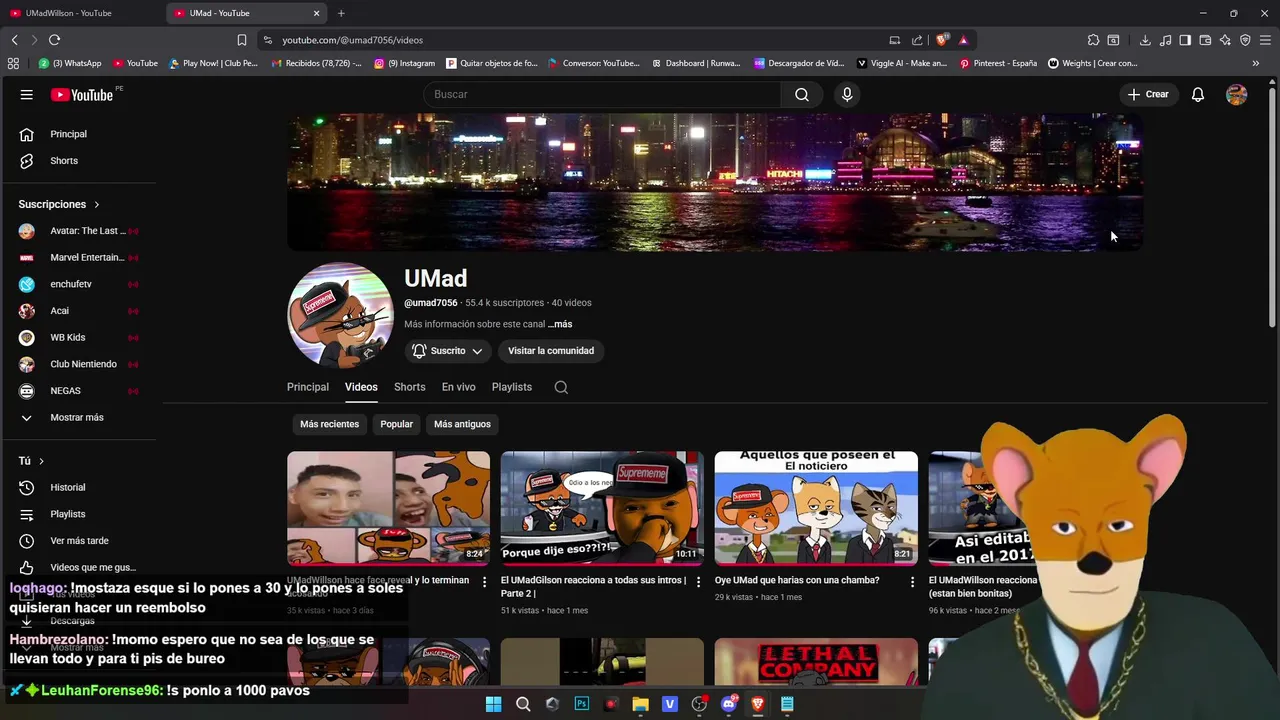The width and height of the screenshot is (1280, 720).
Task: Click the Crear button
Action: click(x=1148, y=94)
